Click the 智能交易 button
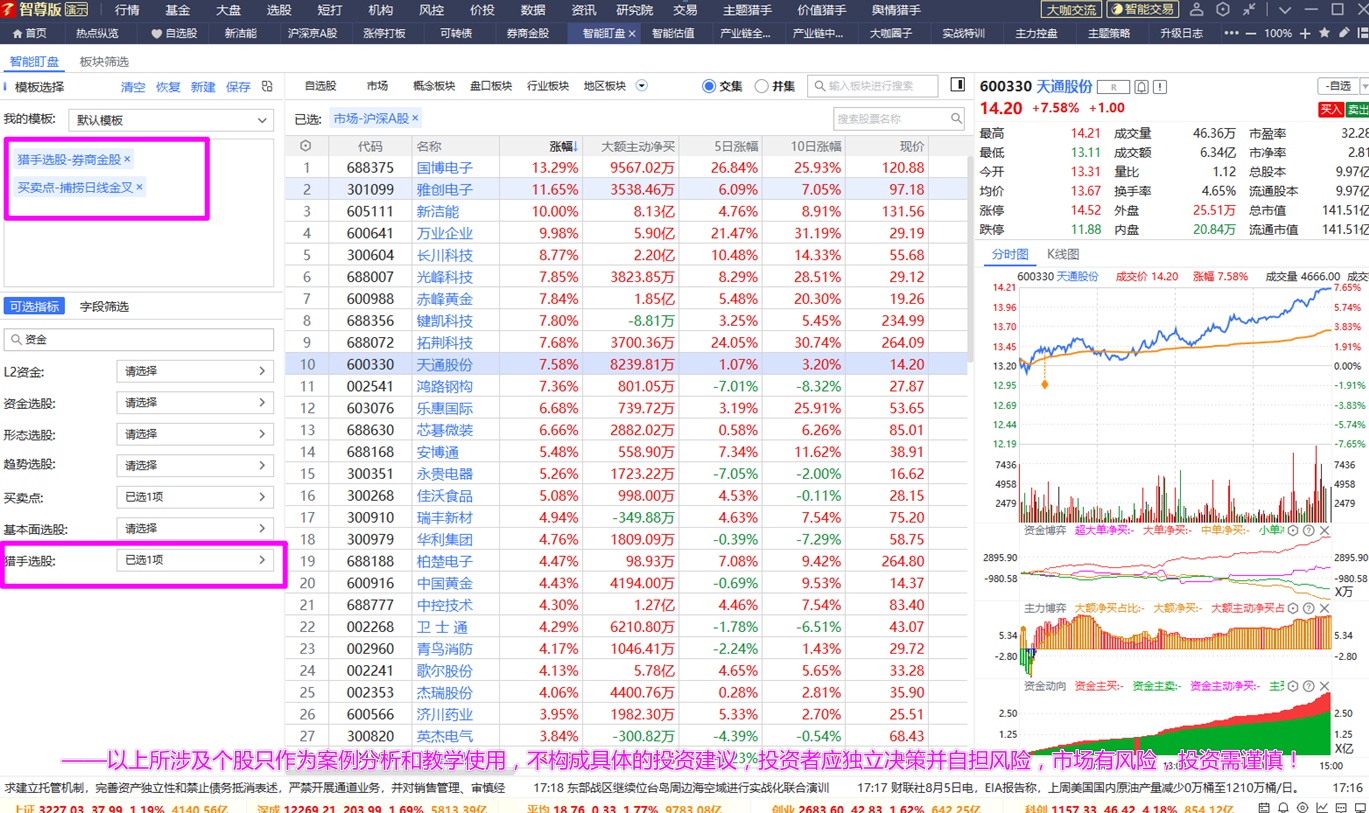 click(1143, 10)
